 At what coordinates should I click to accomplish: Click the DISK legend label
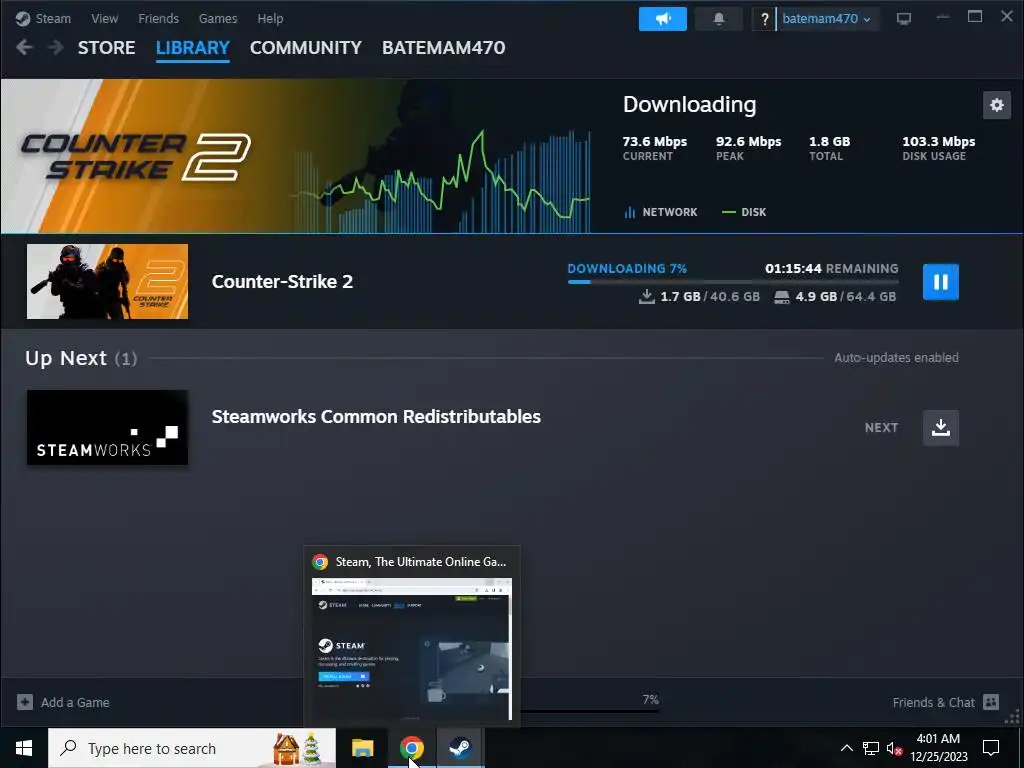tap(744, 212)
